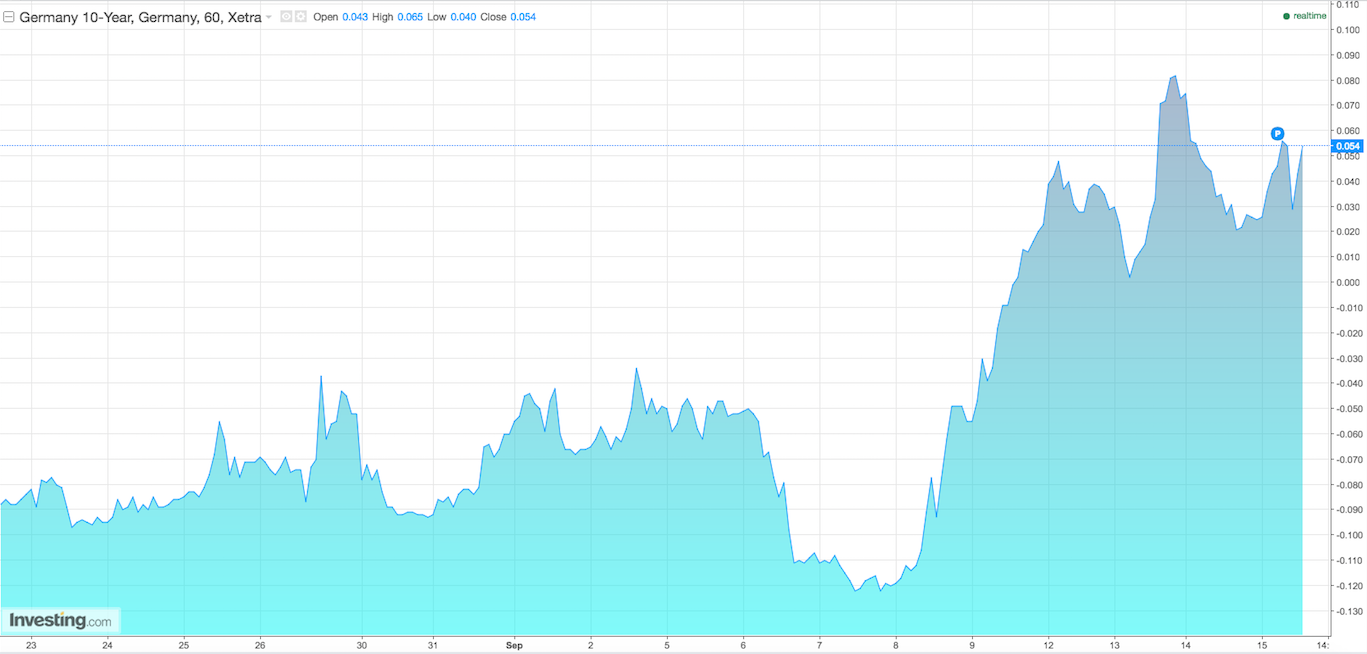
Task: Click the realtime status indicator
Action: tap(1305, 16)
